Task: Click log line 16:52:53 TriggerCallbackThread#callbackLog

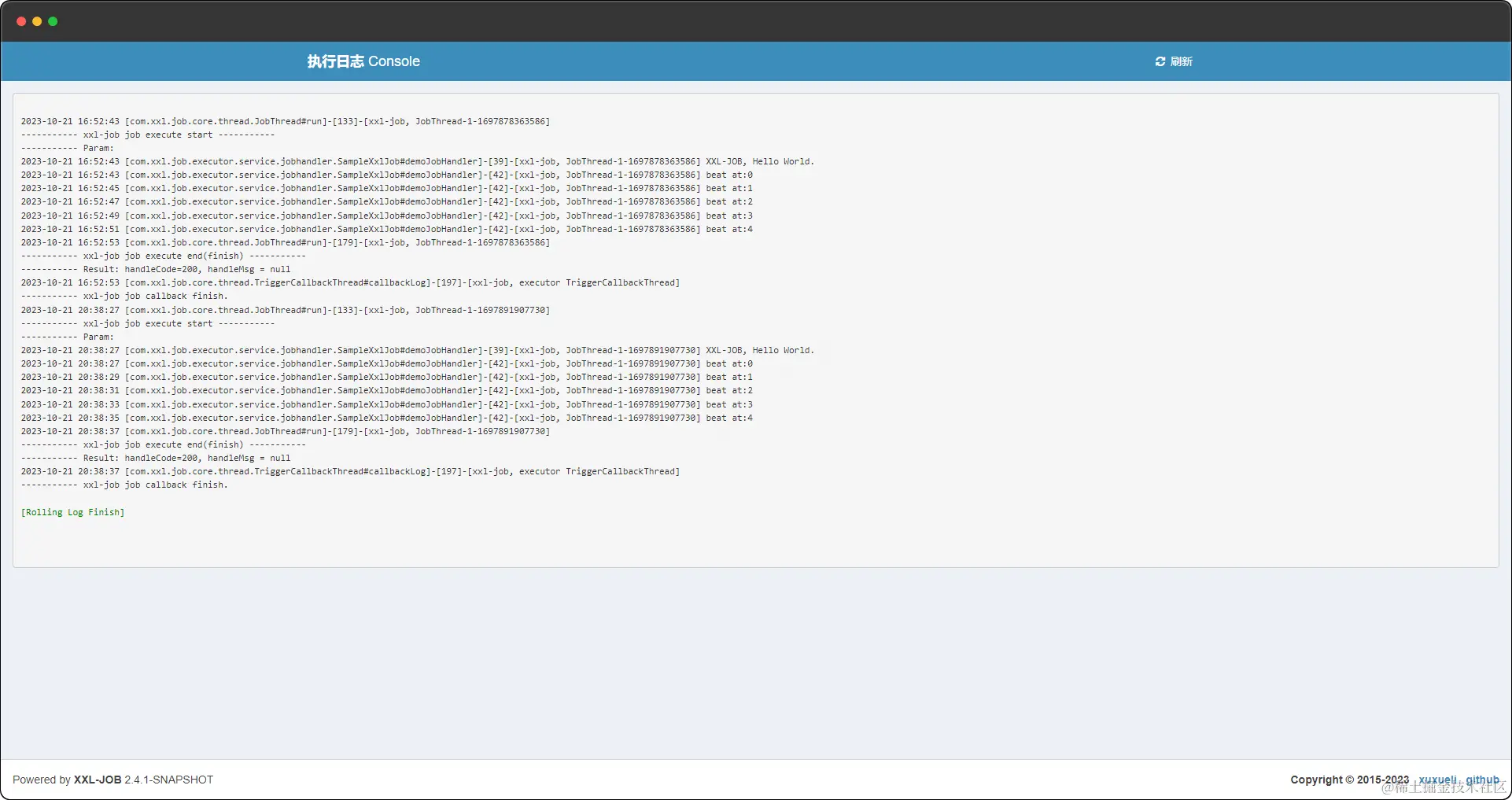Action: 350,282
